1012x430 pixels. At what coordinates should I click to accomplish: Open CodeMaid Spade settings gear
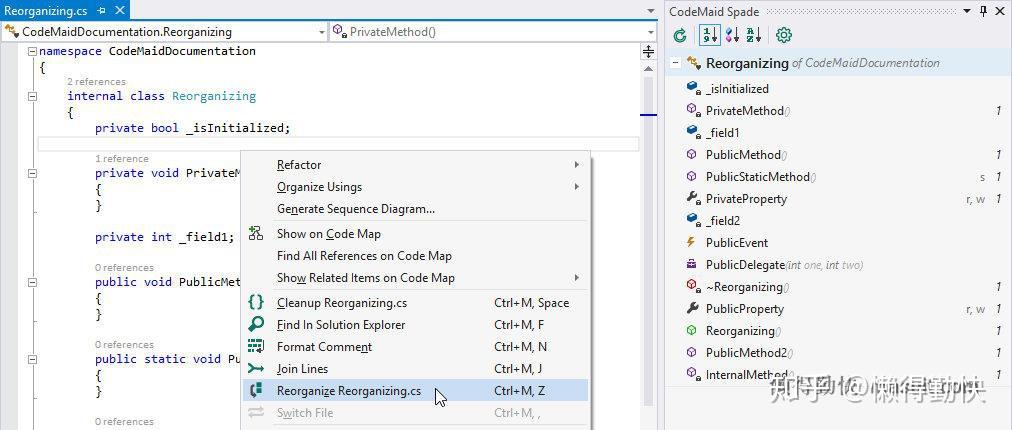point(784,36)
